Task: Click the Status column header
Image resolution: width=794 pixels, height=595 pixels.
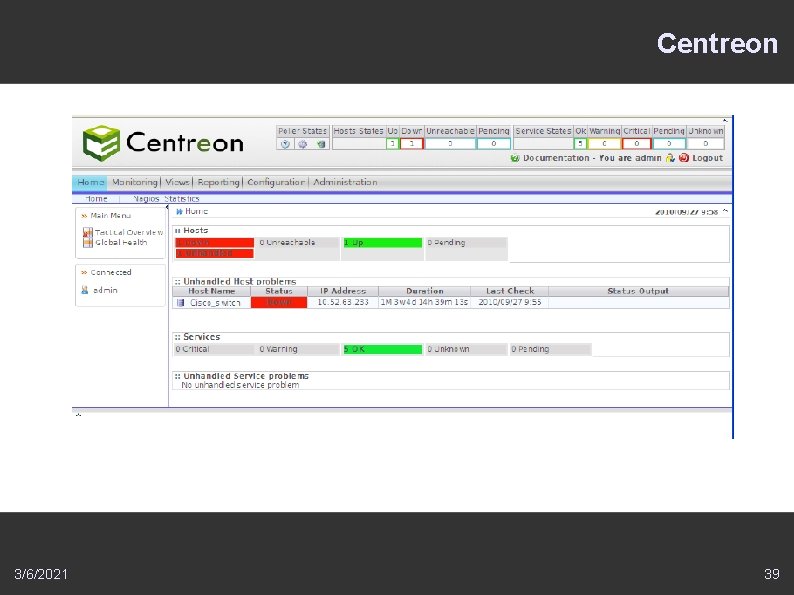Action: point(279,291)
